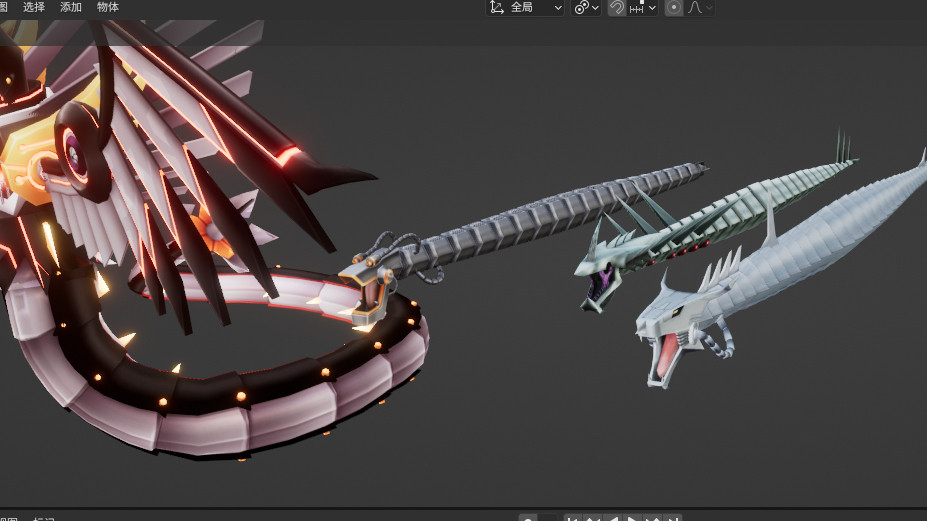The height and width of the screenshot is (521, 927).
Task: Open the 物体 menu
Action: click(108, 7)
